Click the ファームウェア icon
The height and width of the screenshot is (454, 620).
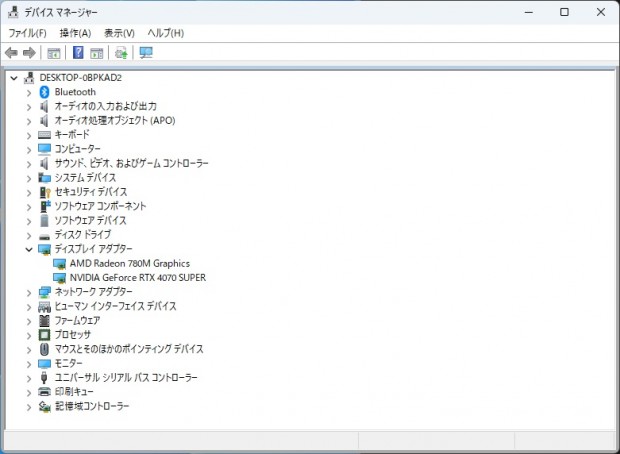(44, 321)
